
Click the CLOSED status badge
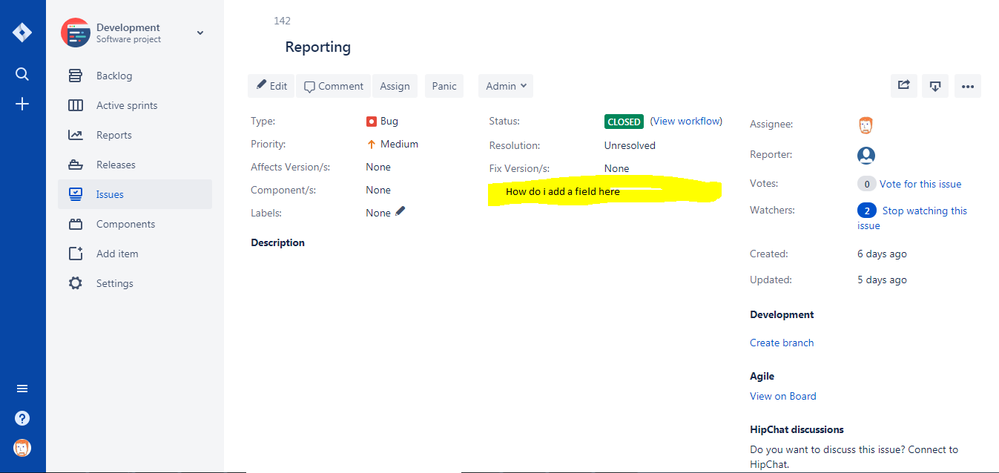tap(624, 122)
